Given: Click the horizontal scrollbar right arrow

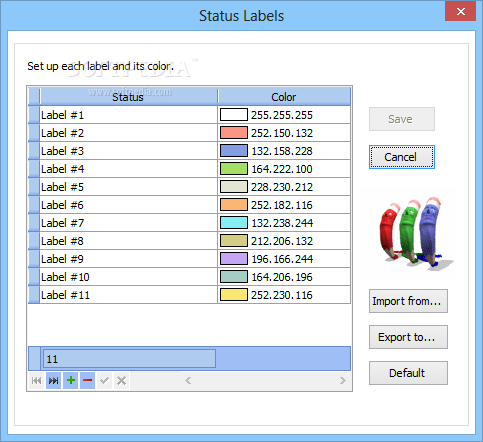Looking at the screenshot, I should 343,380.
